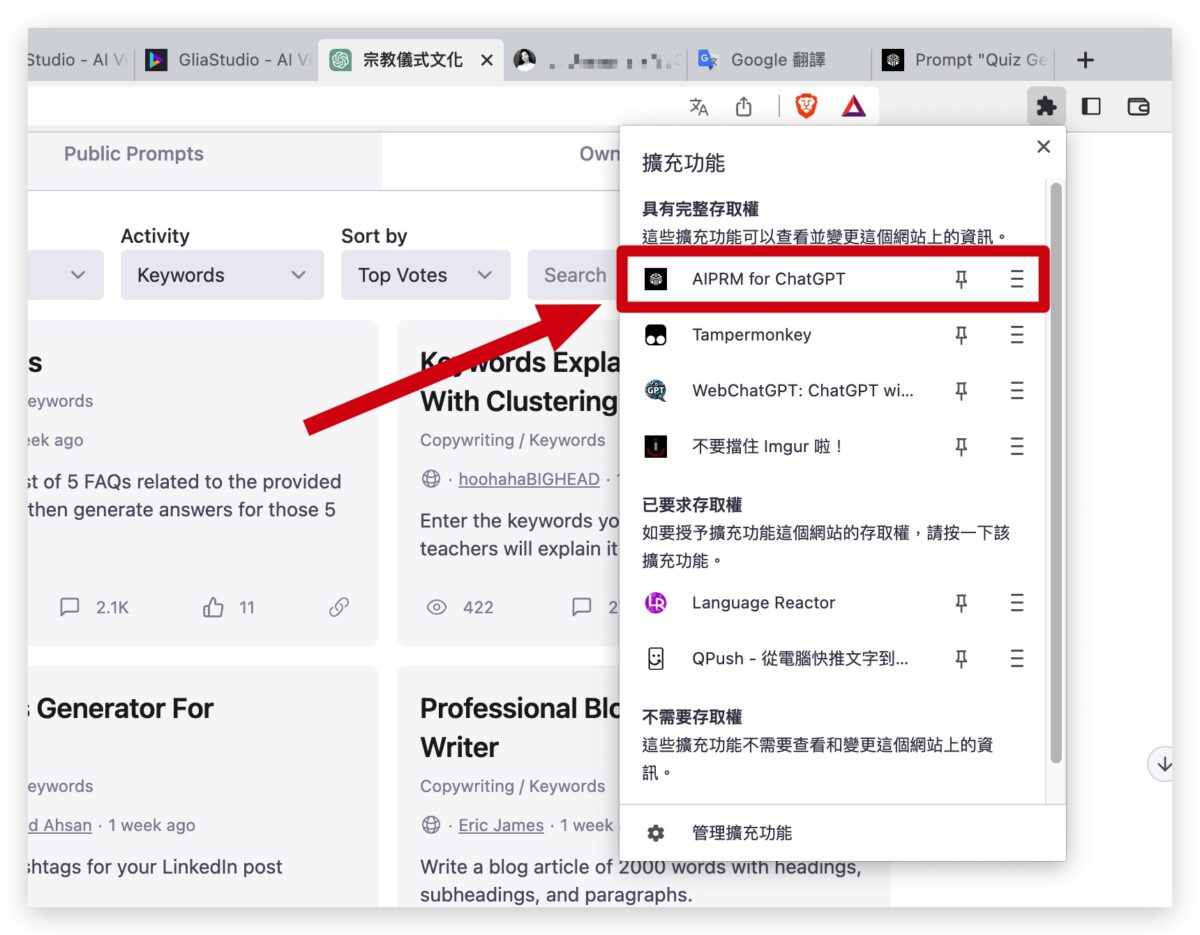Open more options for AIPRM for ChatGPT
The height and width of the screenshot is (935, 1200).
point(1017,279)
